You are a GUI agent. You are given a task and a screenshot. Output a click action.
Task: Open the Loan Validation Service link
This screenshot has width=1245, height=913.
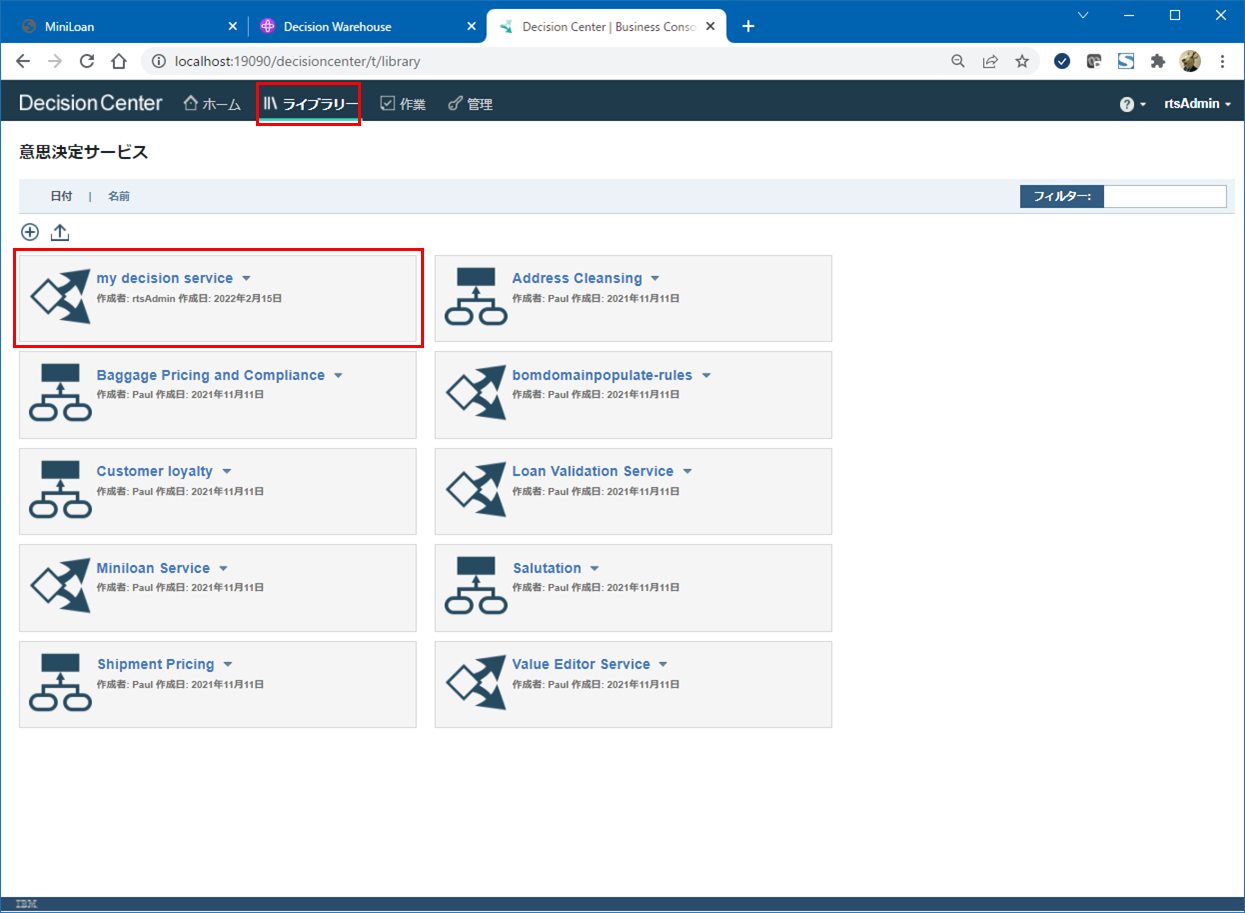point(593,471)
